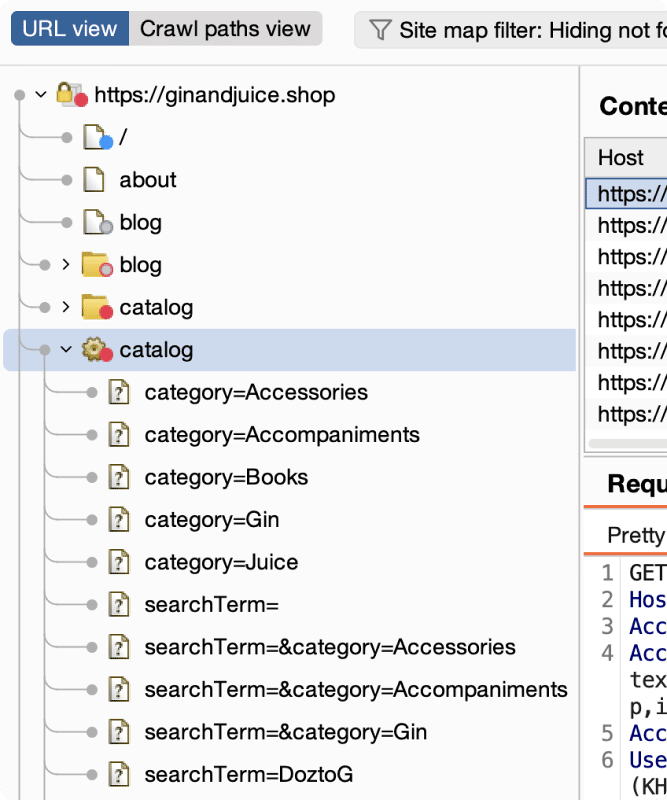Select searchTerm=&category=Gin entry
The height and width of the screenshot is (800, 667).
click(285, 732)
